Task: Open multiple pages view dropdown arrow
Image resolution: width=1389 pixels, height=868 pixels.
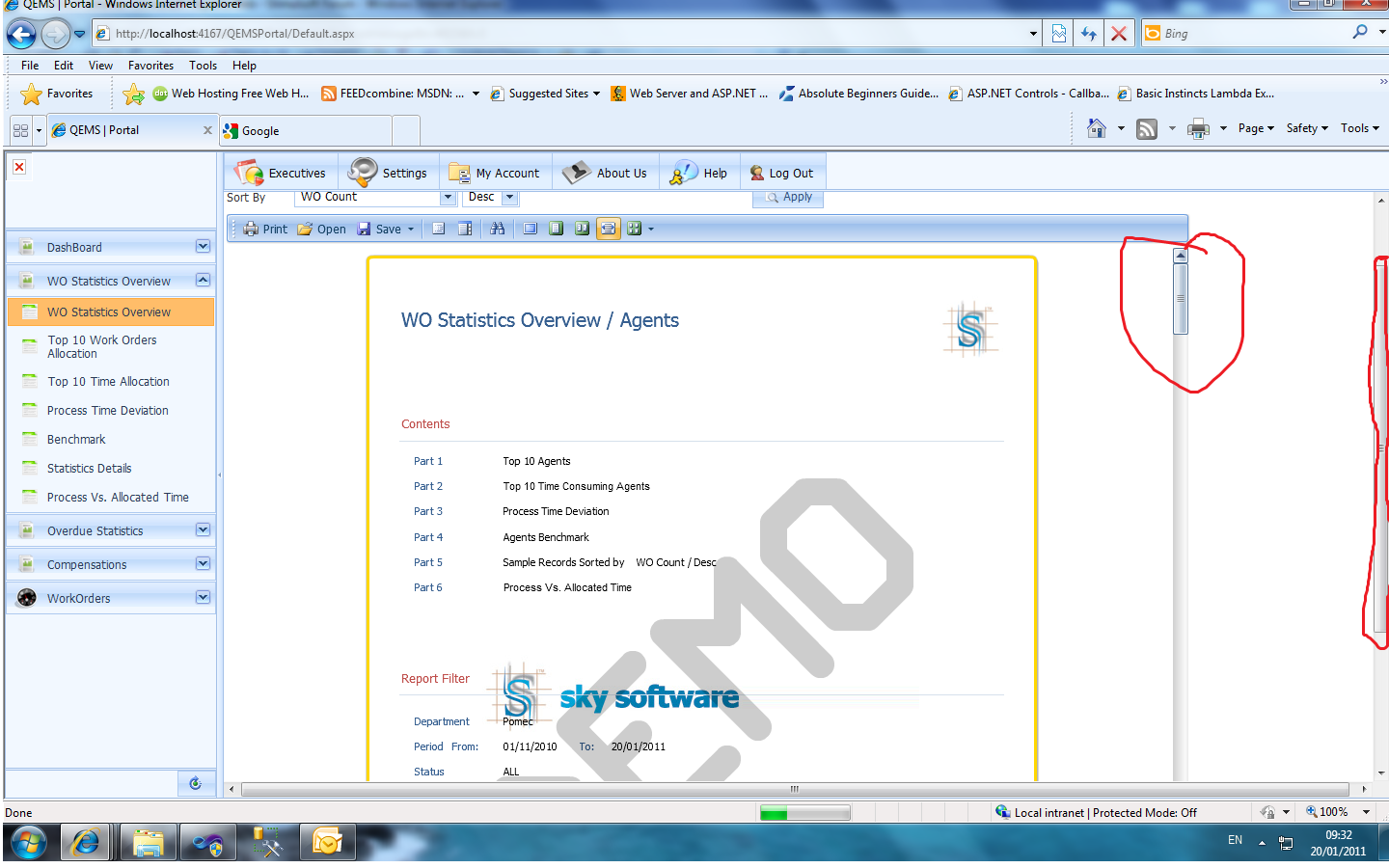Action: point(651,229)
